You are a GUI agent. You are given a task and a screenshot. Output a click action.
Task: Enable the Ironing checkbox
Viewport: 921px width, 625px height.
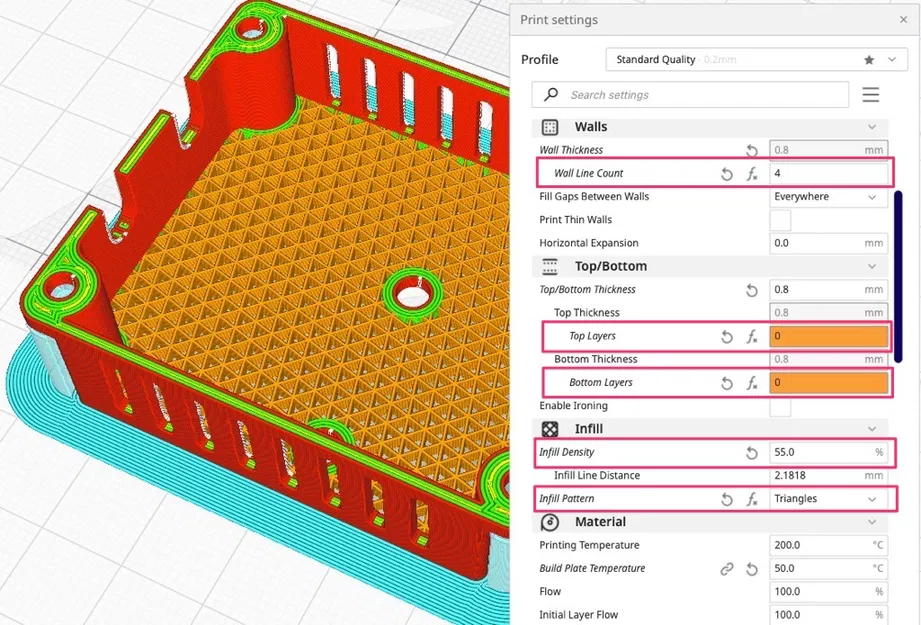(x=780, y=406)
